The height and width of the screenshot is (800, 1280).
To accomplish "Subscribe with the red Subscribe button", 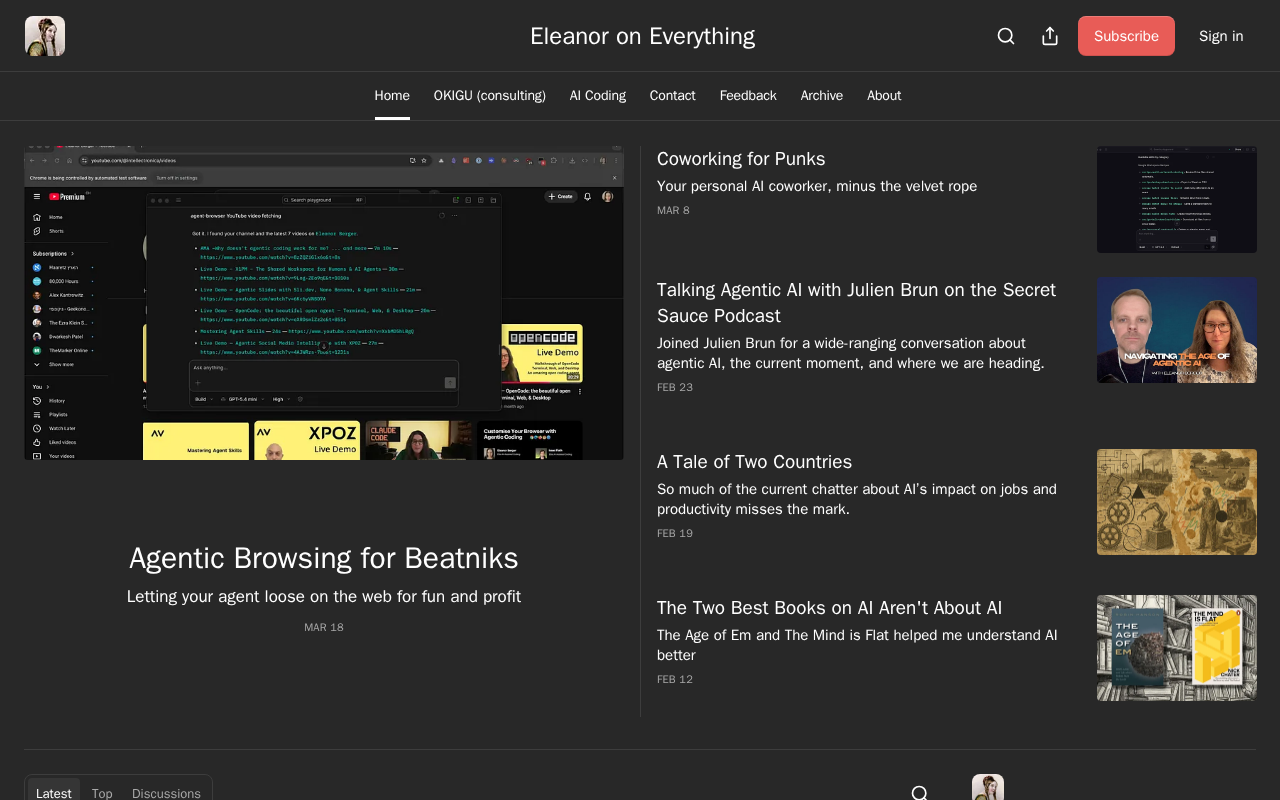I will [1126, 36].
